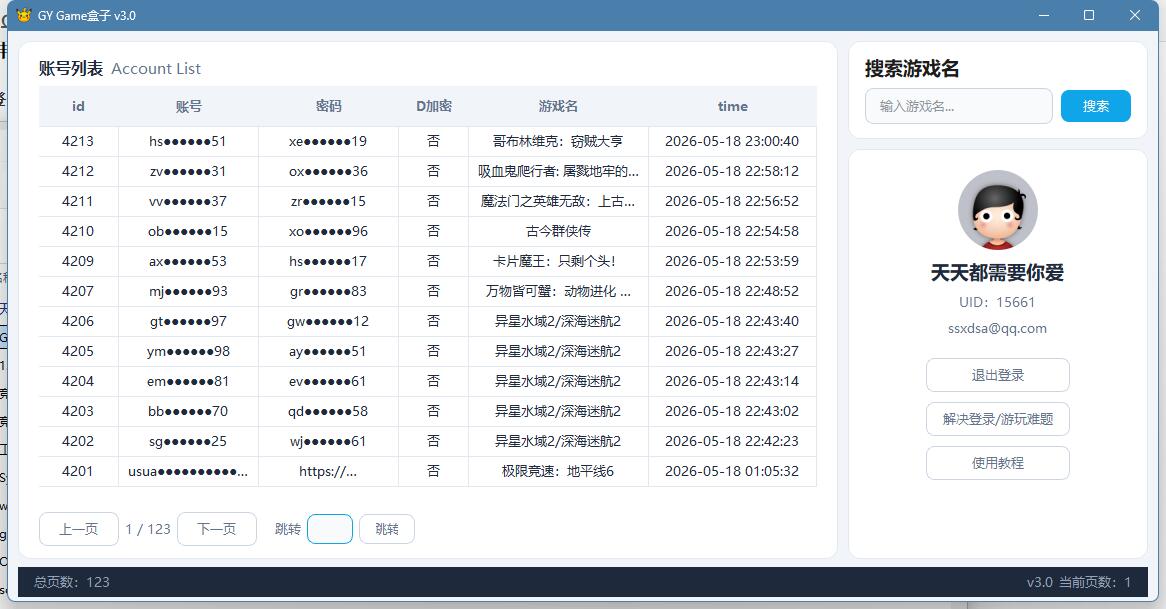1166x609 pixels.
Task: Click the 1 / 123 page indicator
Action: (x=147, y=529)
